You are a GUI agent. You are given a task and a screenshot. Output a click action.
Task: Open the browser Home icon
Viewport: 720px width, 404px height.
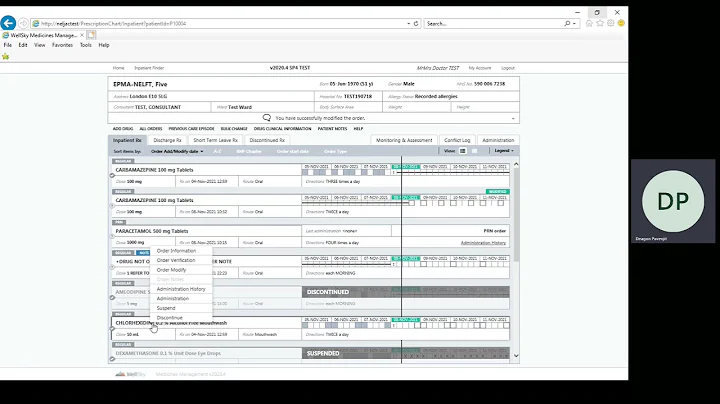tap(589, 23)
